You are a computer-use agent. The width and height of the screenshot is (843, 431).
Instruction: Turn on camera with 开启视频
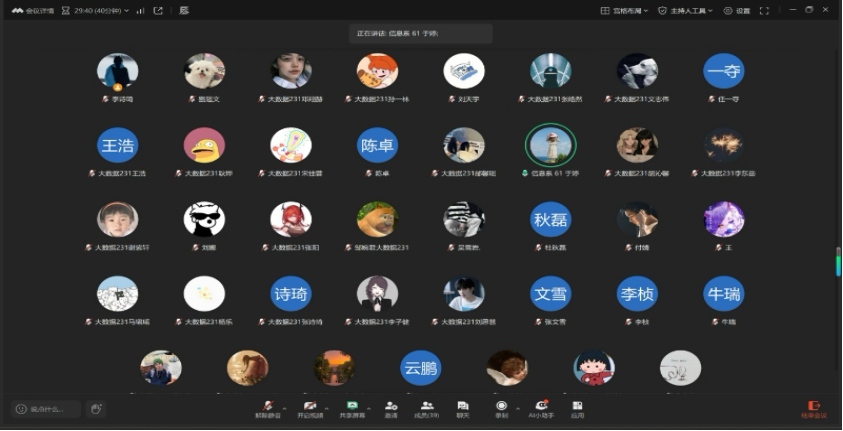tap(308, 408)
